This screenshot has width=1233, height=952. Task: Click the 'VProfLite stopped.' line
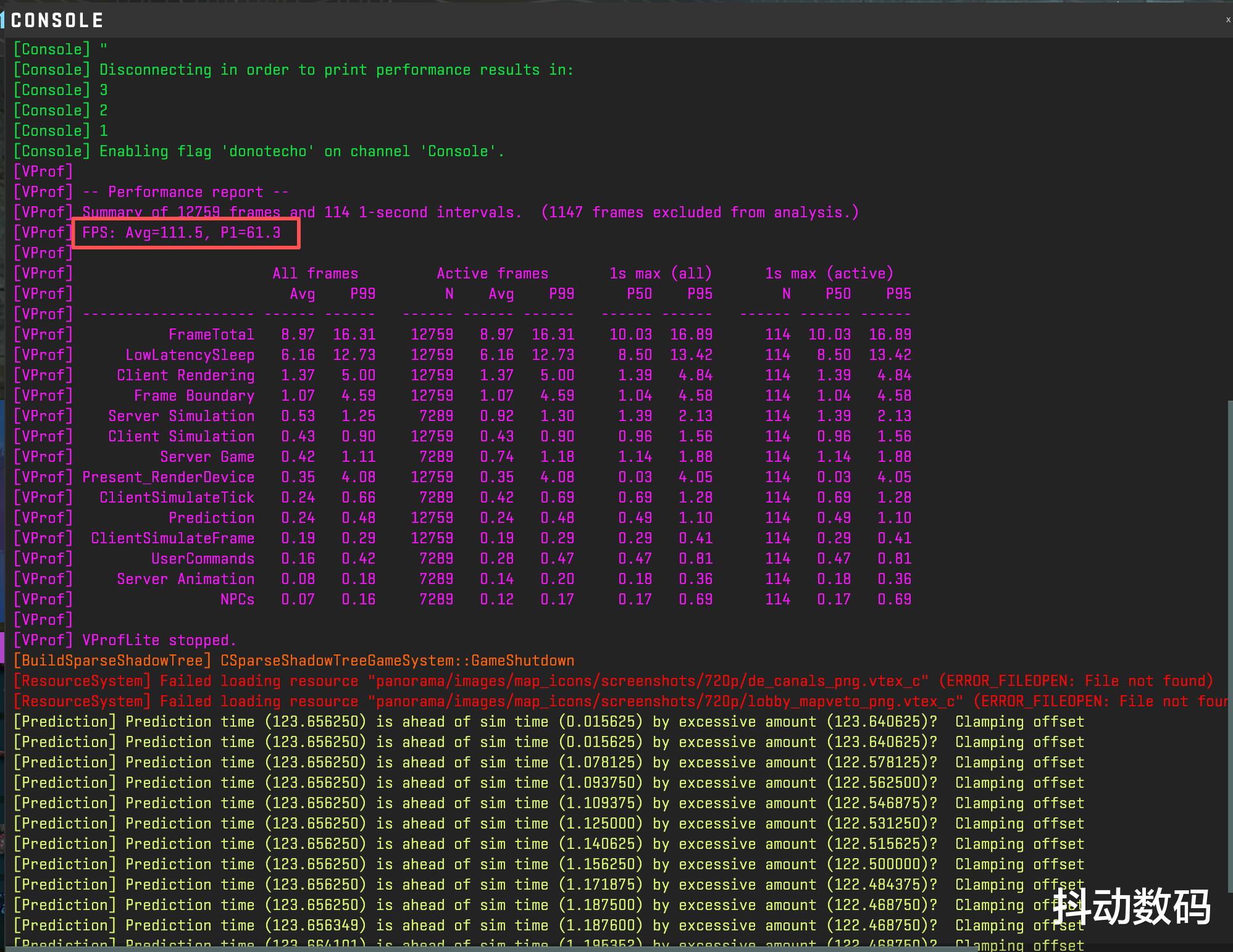coord(159,640)
